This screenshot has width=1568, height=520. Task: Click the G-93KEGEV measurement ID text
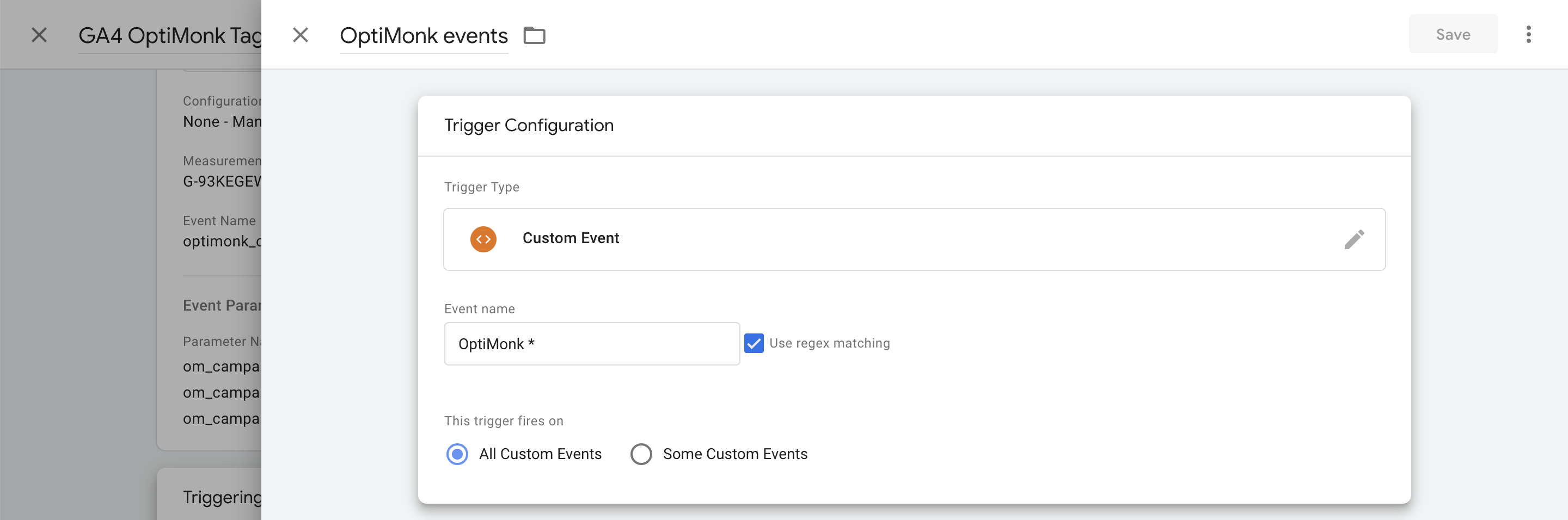pos(222,181)
